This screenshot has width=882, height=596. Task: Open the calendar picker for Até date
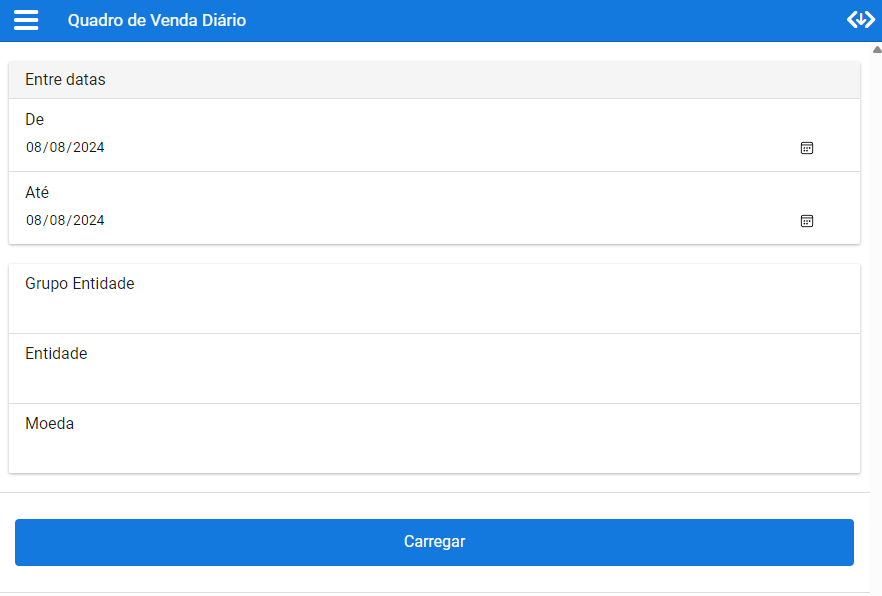click(x=807, y=221)
